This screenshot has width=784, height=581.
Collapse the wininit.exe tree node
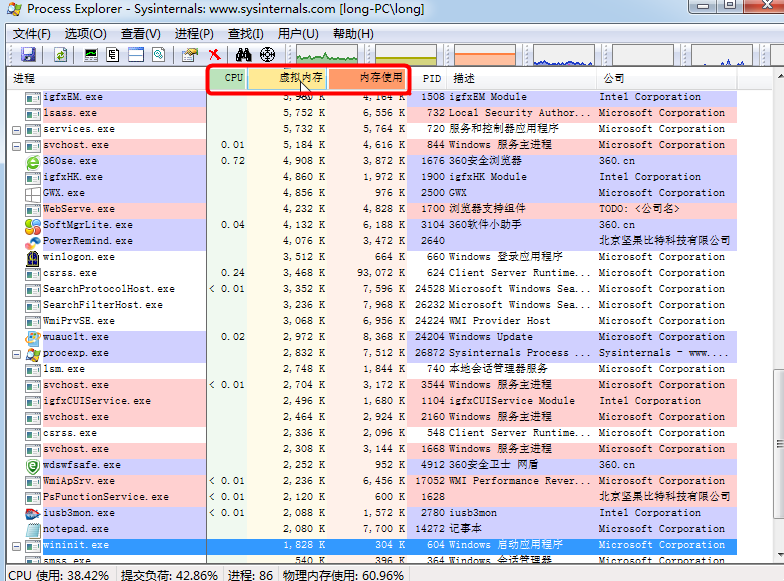tap(16, 546)
